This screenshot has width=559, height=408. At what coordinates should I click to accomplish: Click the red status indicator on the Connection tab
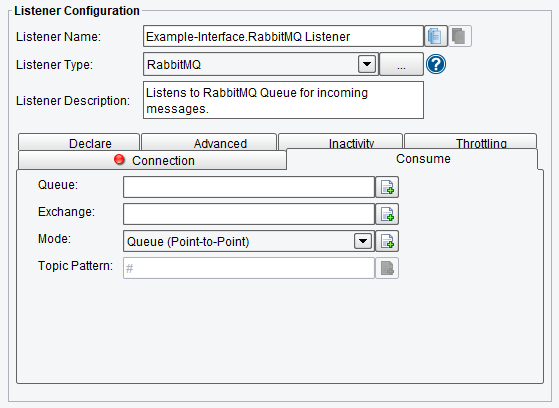coord(119,159)
